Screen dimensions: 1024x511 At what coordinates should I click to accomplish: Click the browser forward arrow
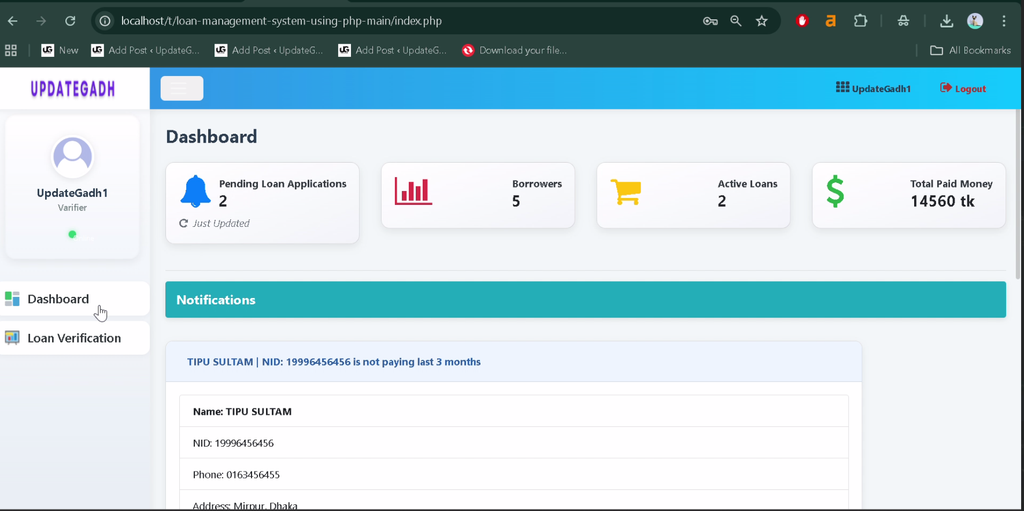coord(41,21)
